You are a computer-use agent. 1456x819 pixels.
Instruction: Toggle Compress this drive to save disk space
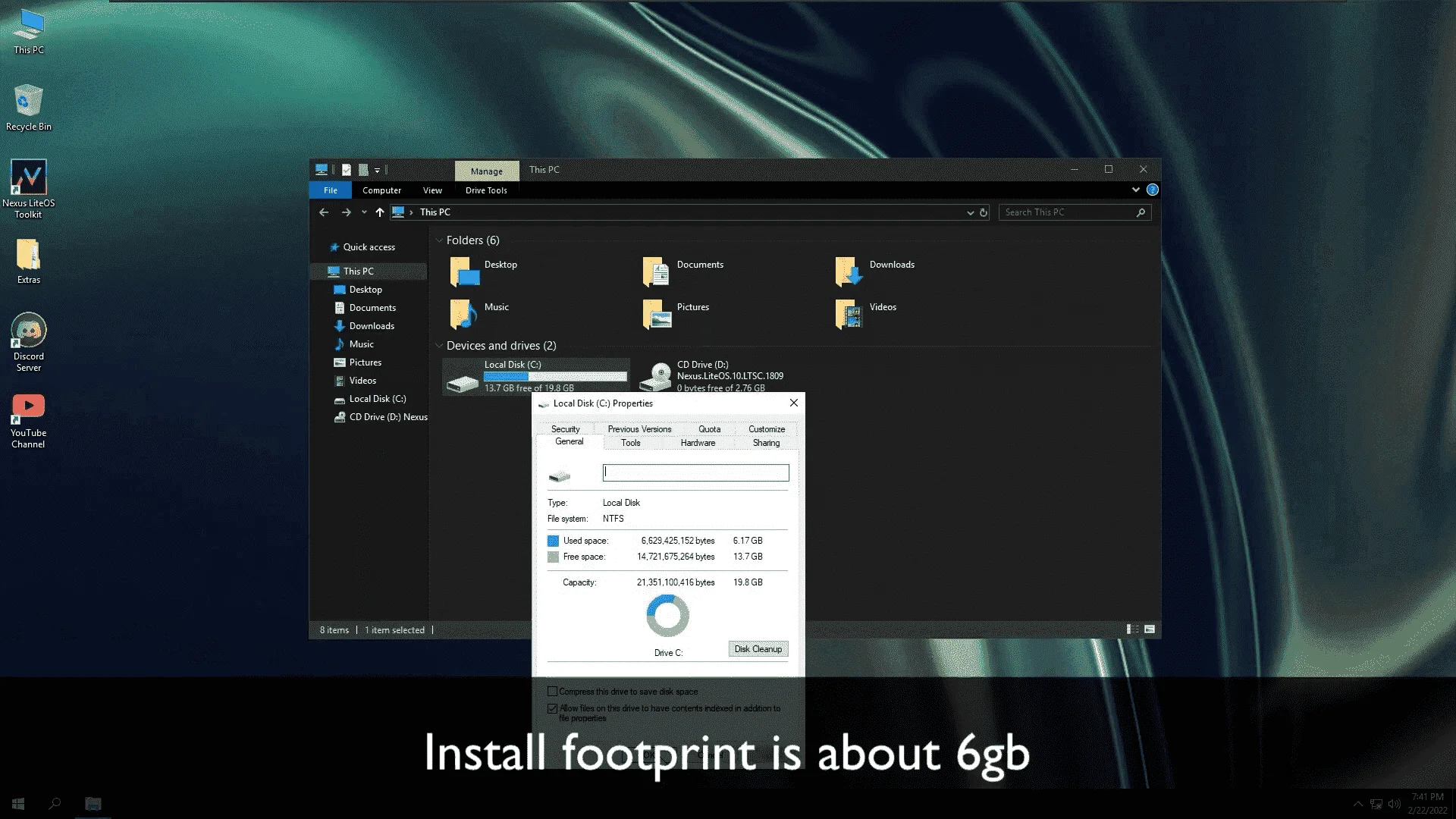[x=553, y=692]
